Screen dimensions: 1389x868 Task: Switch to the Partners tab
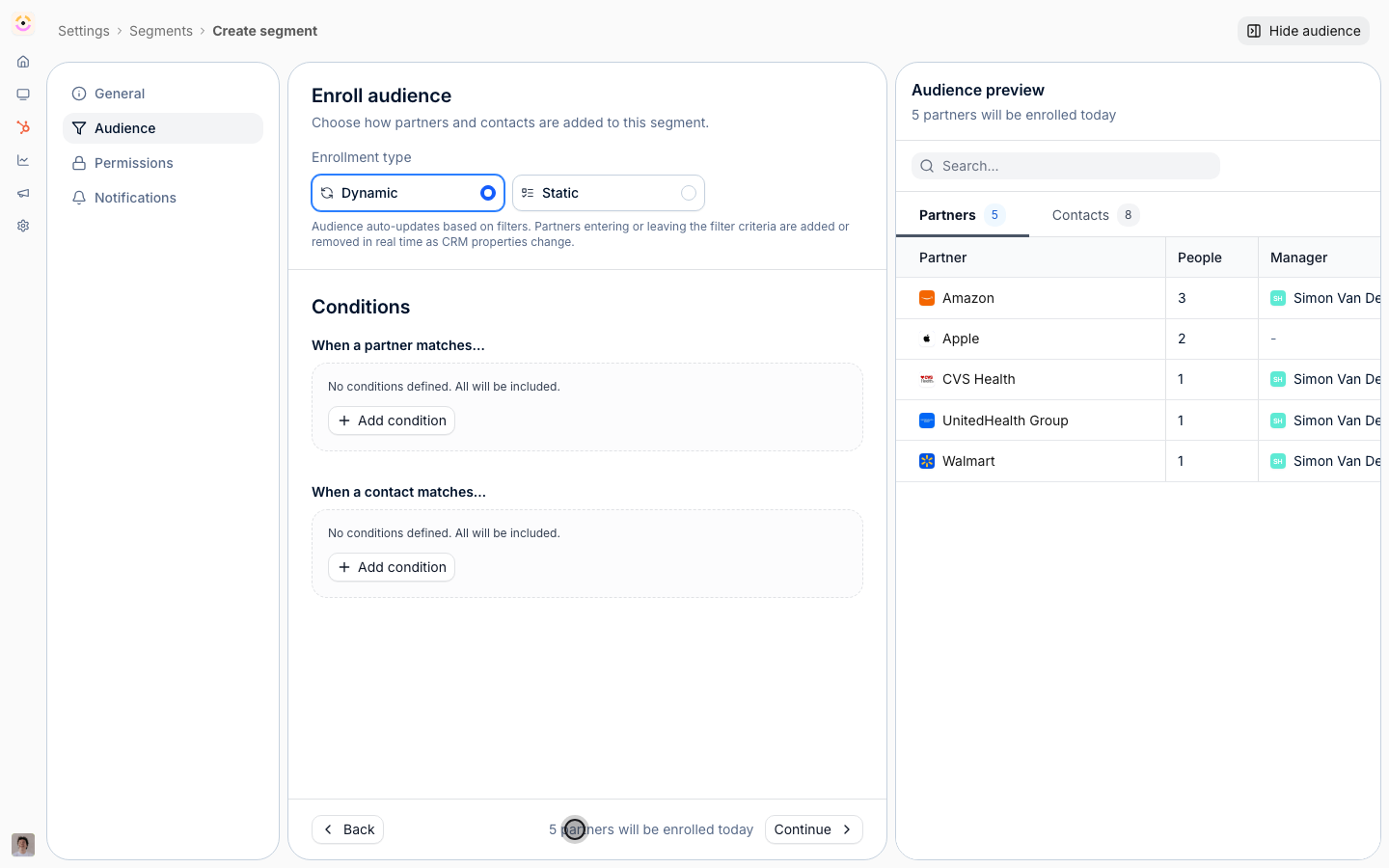coord(962,215)
